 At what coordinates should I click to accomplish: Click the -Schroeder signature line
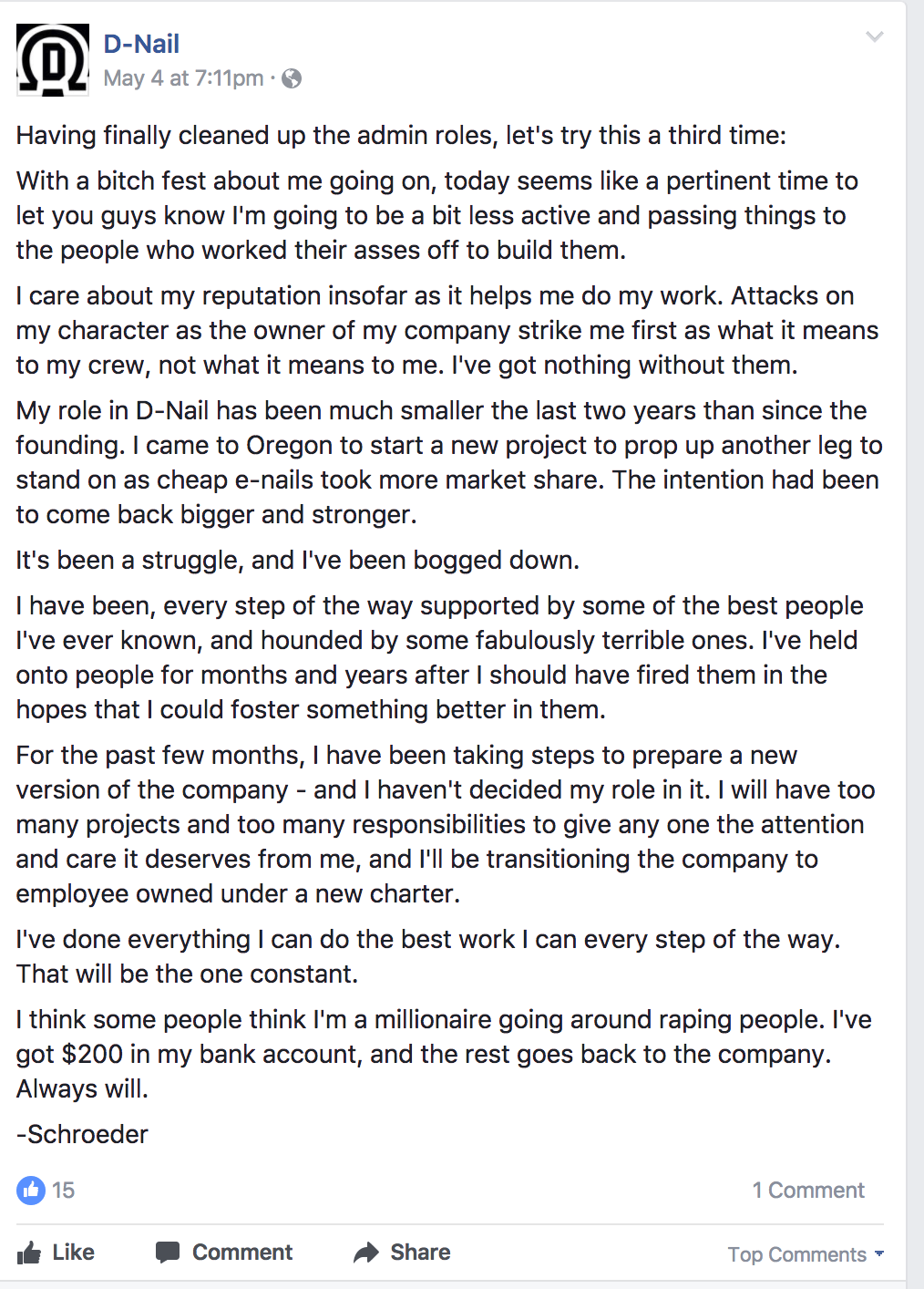pos(82,1134)
